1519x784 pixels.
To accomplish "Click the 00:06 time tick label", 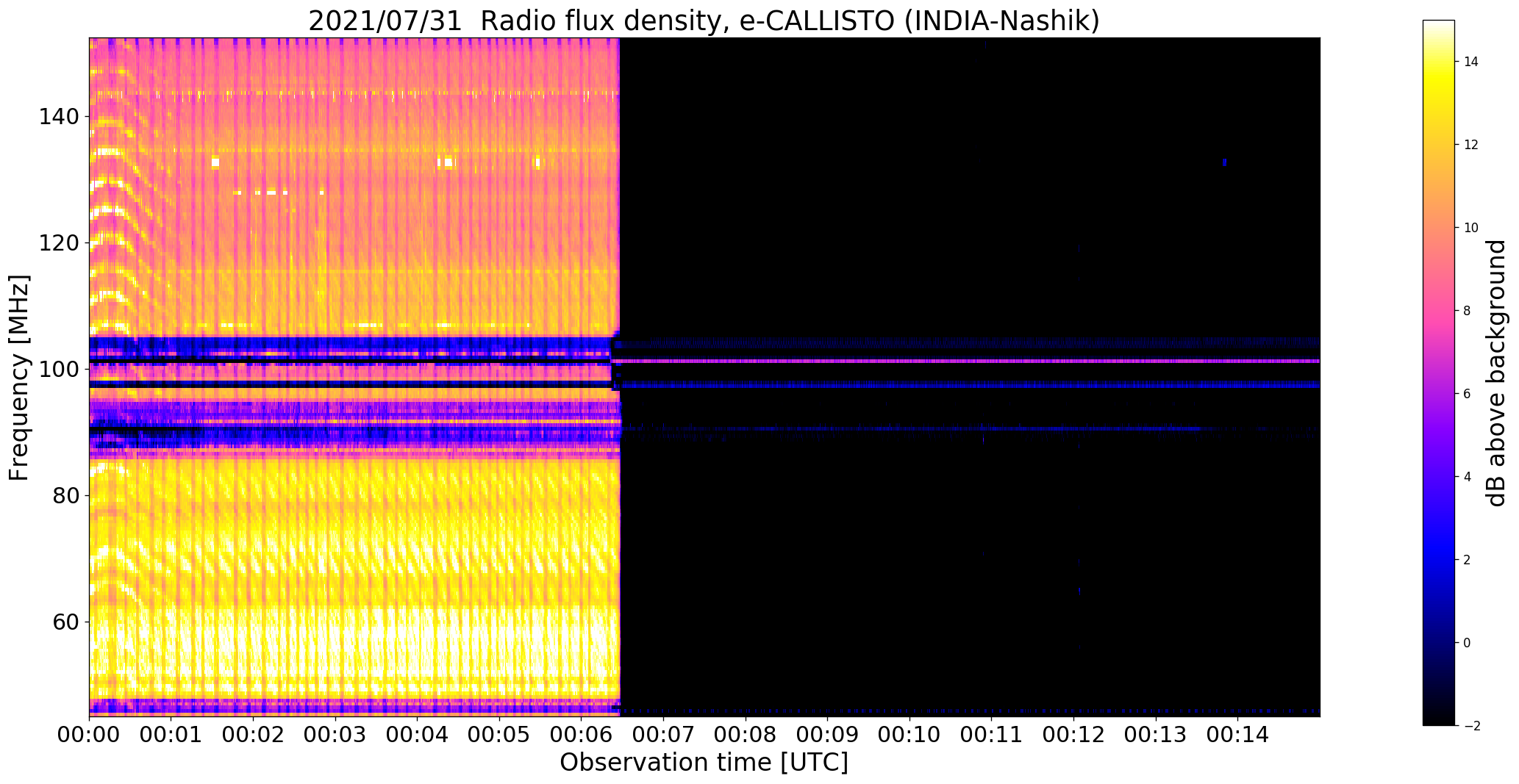I will coord(582,734).
